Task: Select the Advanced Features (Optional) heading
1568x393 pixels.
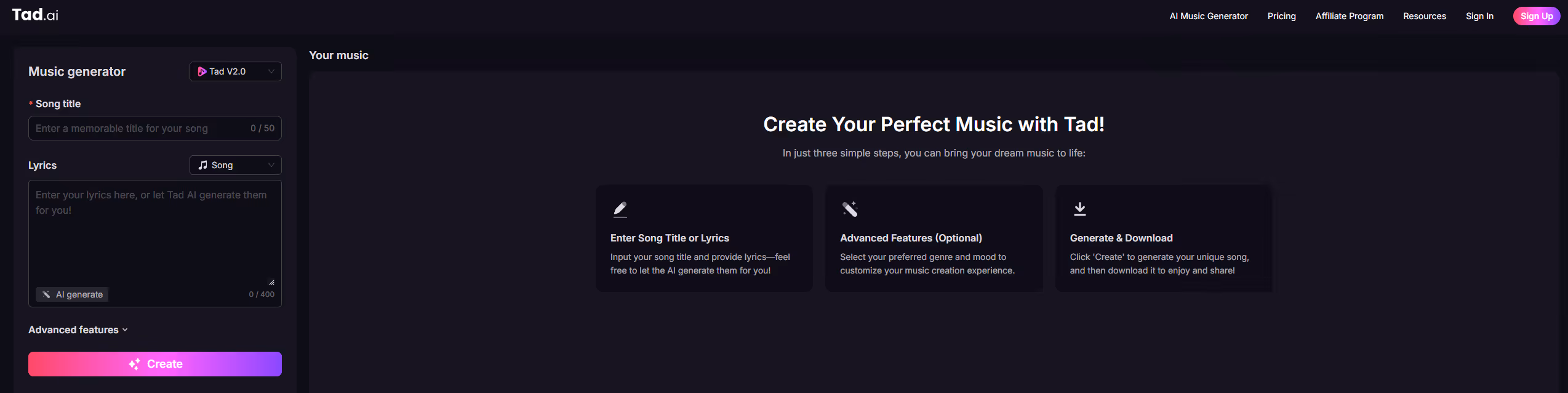Action: tap(911, 238)
